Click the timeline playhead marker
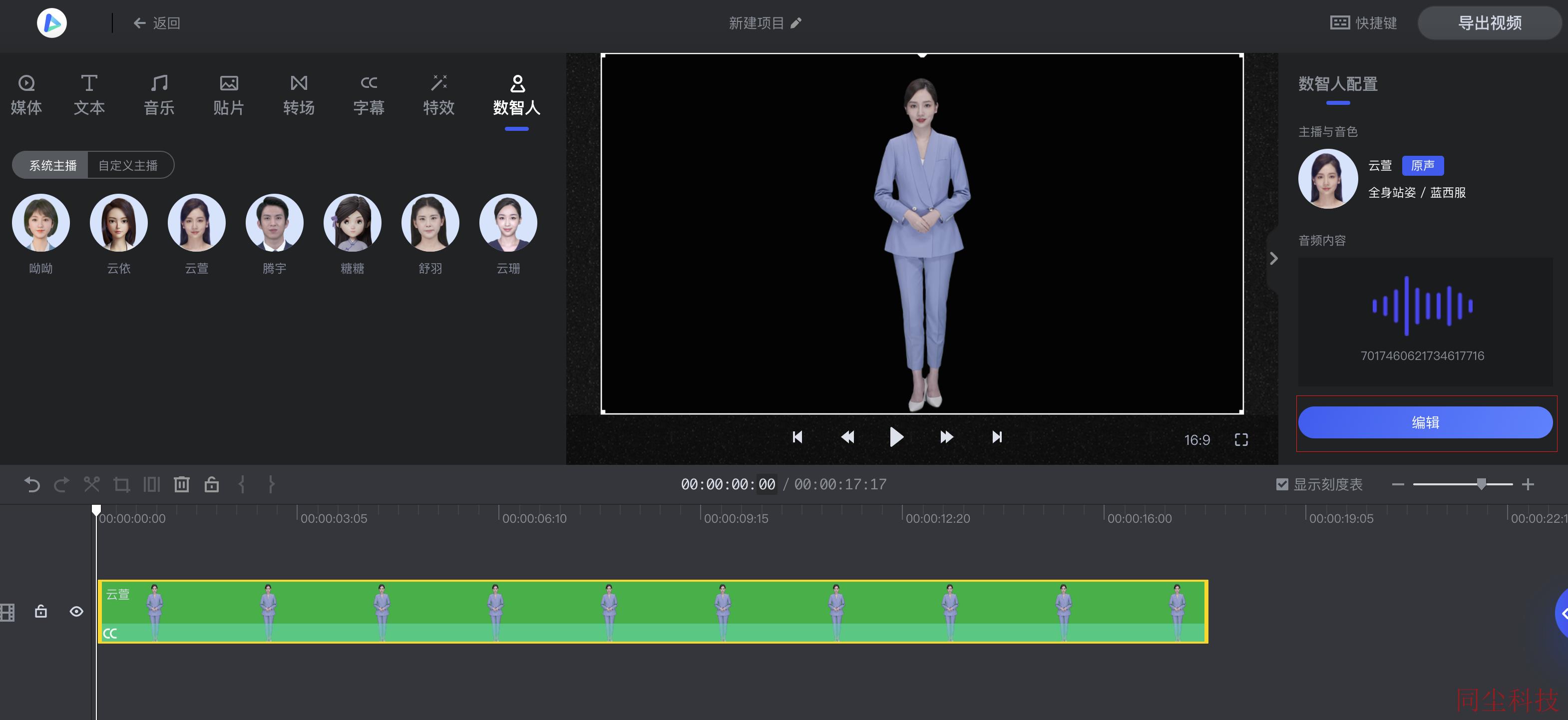 pyautogui.click(x=96, y=510)
